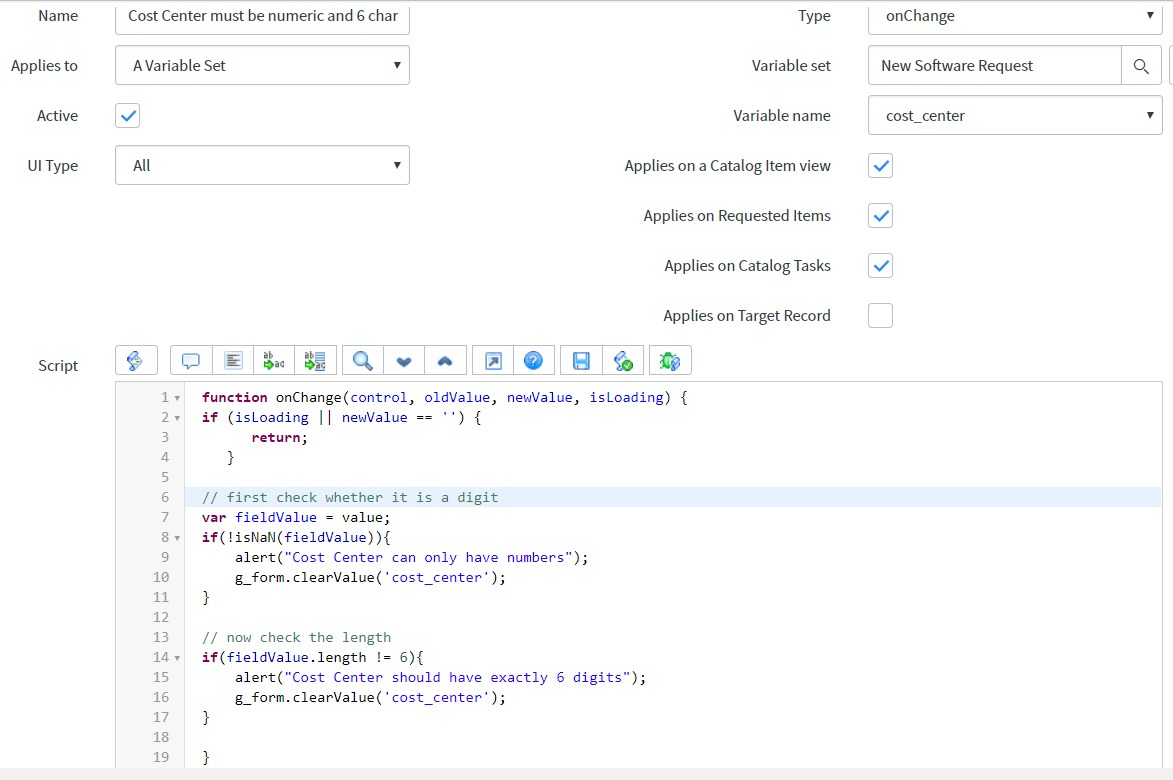The width and height of the screenshot is (1173, 780).
Task: Enable Applies on Target Record checkbox
Action: [x=880, y=316]
